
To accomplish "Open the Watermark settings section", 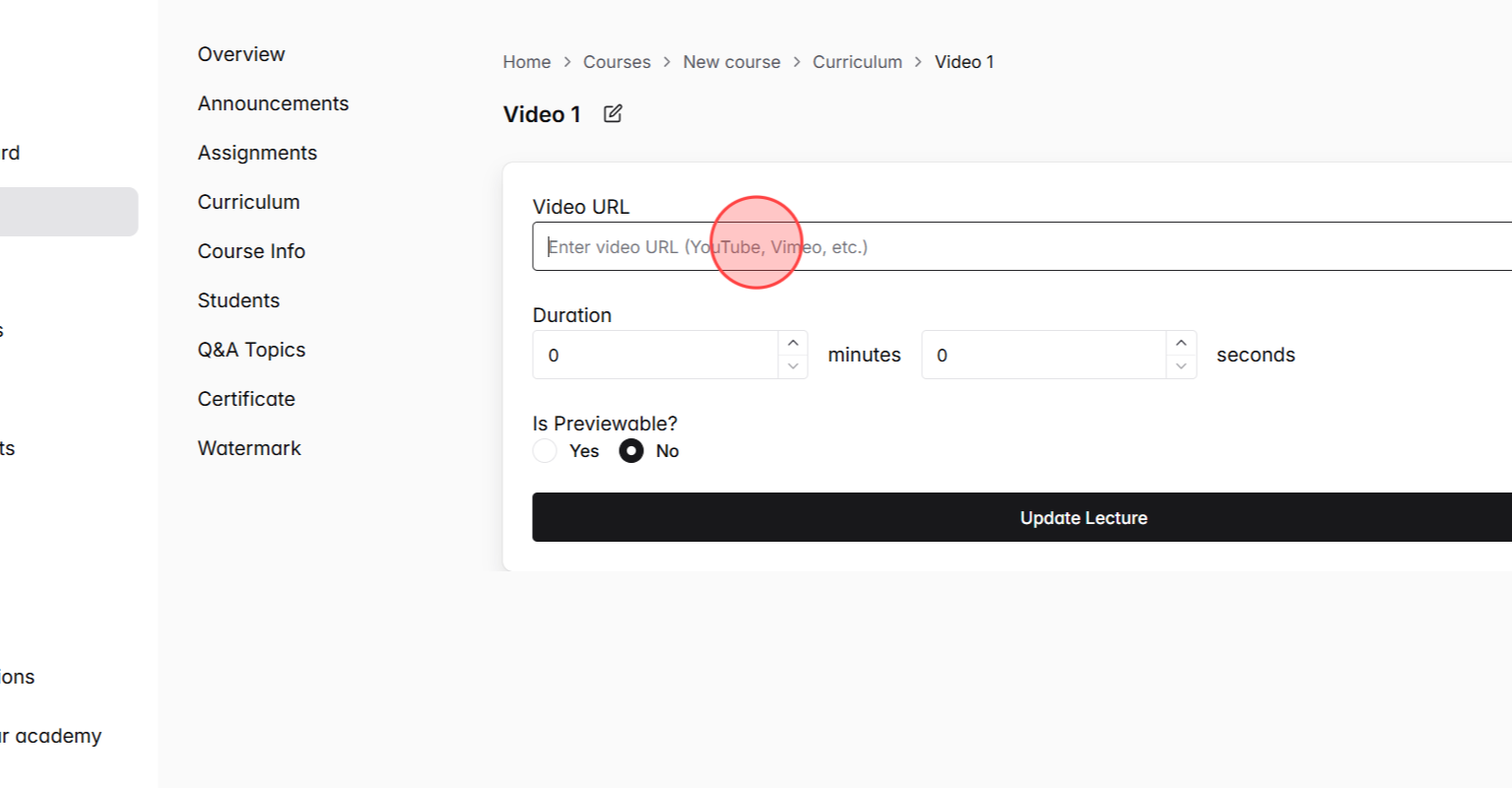I will click(x=249, y=447).
